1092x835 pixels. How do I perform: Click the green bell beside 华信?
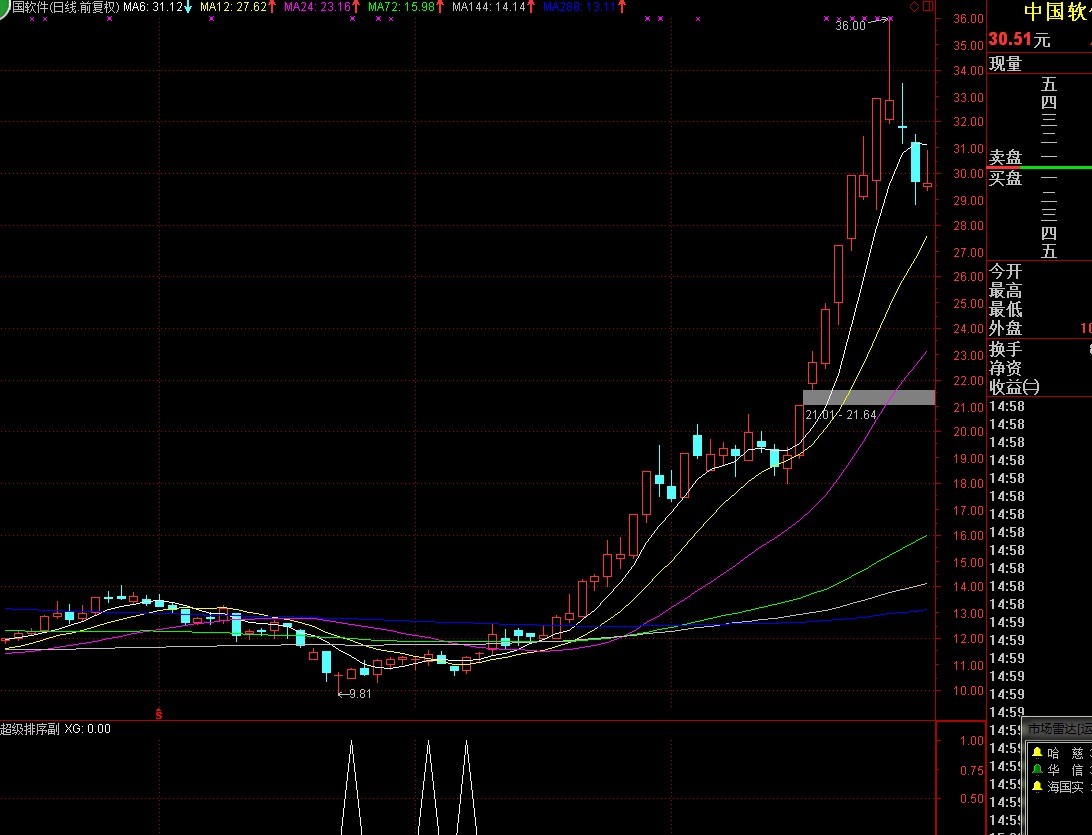pyautogui.click(x=1037, y=770)
